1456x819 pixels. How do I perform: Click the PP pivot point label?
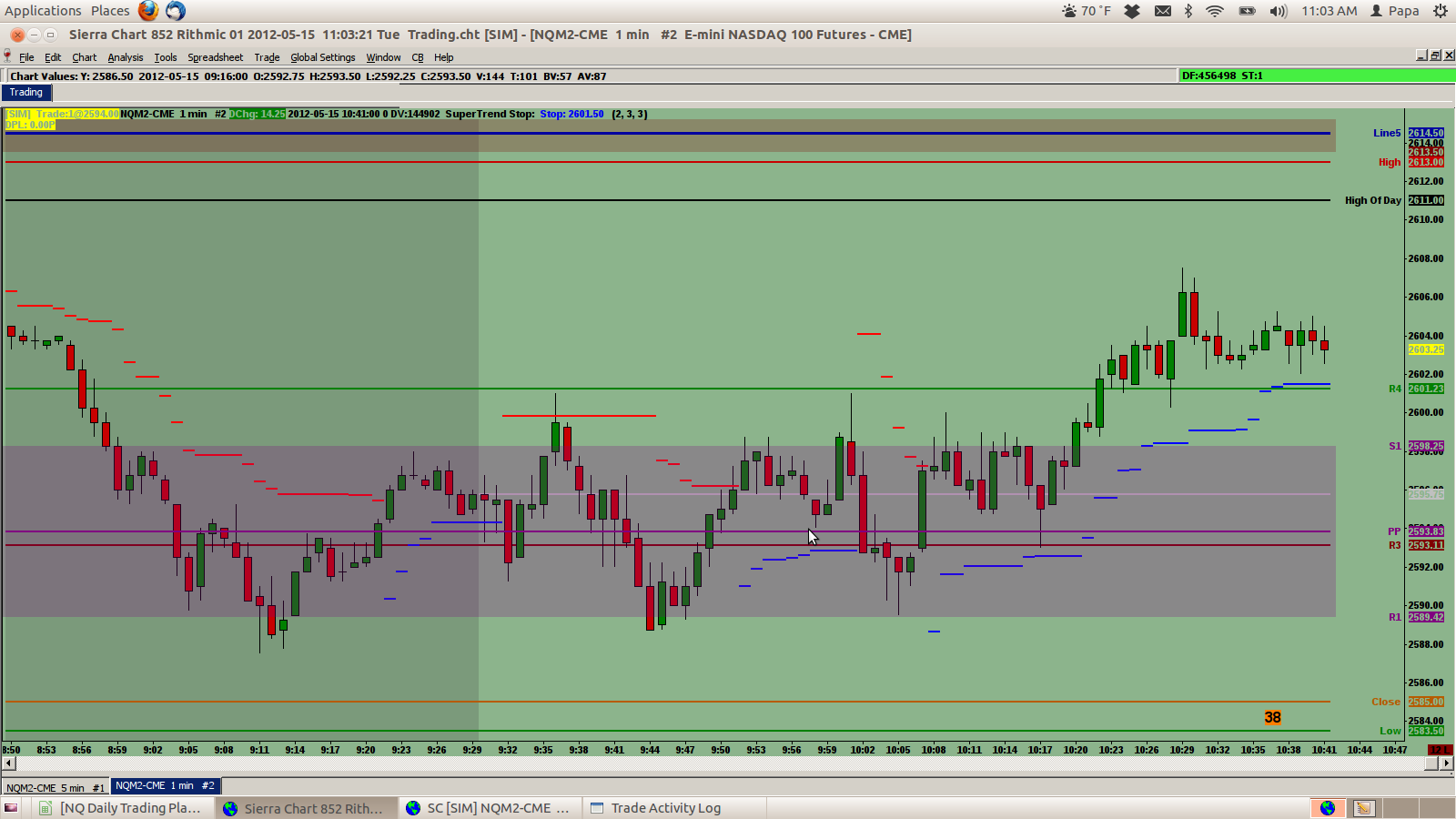tap(1394, 531)
